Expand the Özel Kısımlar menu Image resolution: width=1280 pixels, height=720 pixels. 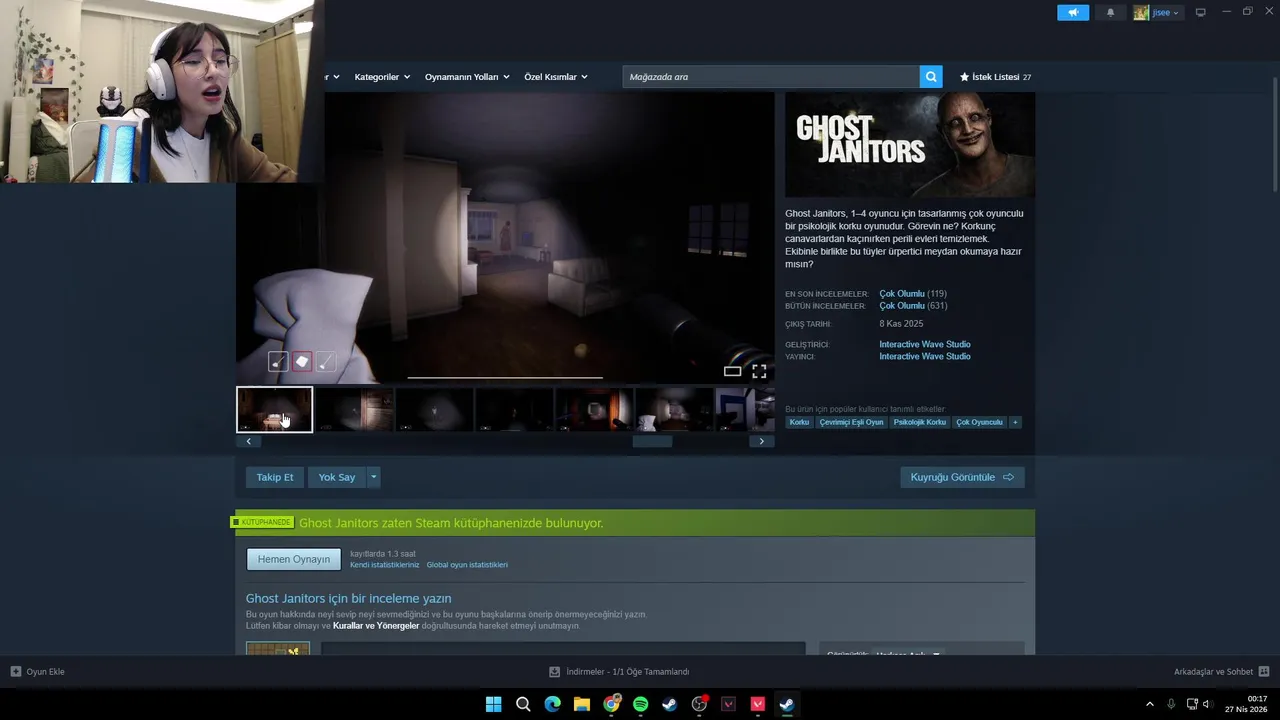coord(555,77)
